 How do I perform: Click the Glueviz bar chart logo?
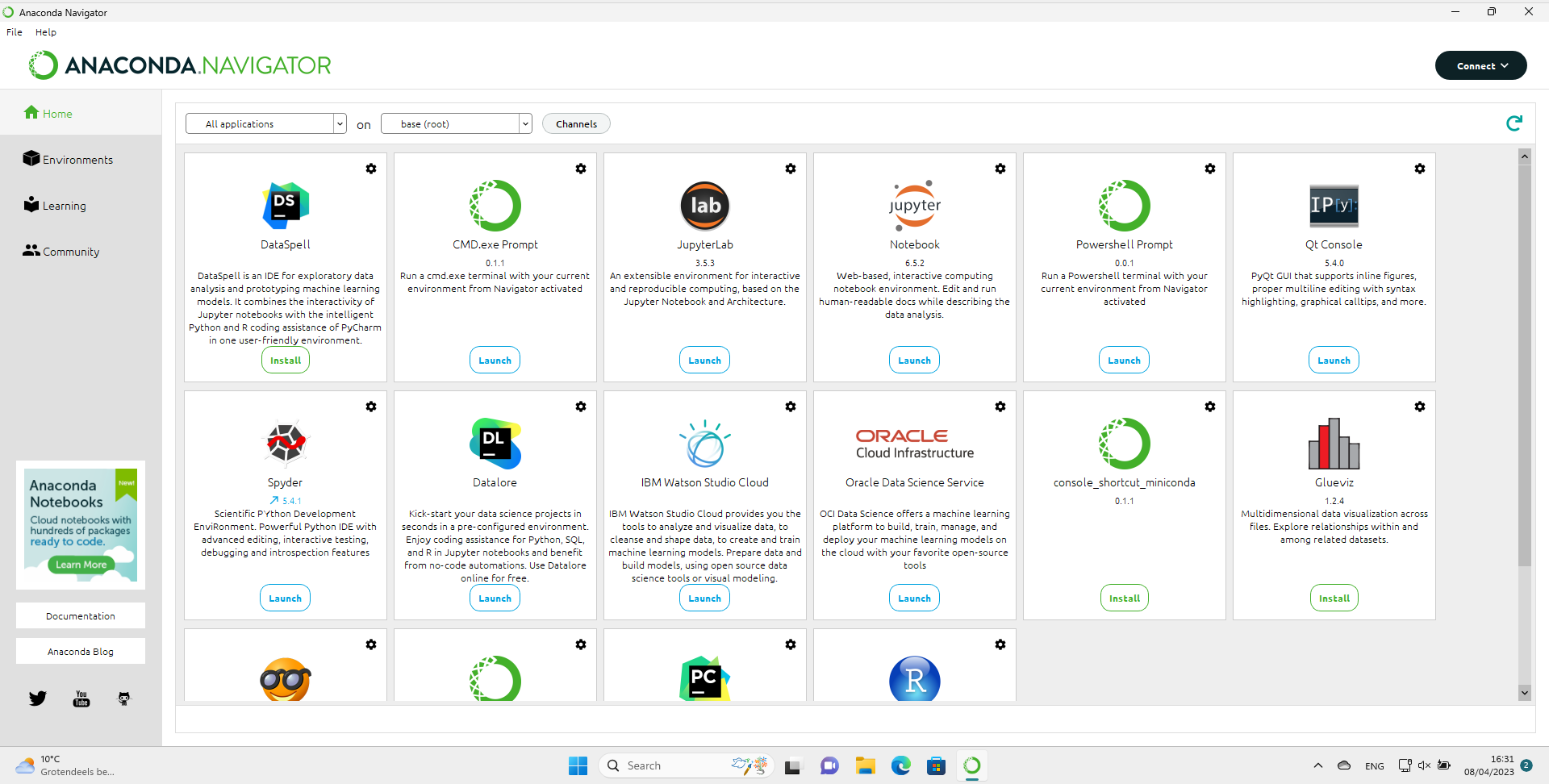[x=1334, y=444]
